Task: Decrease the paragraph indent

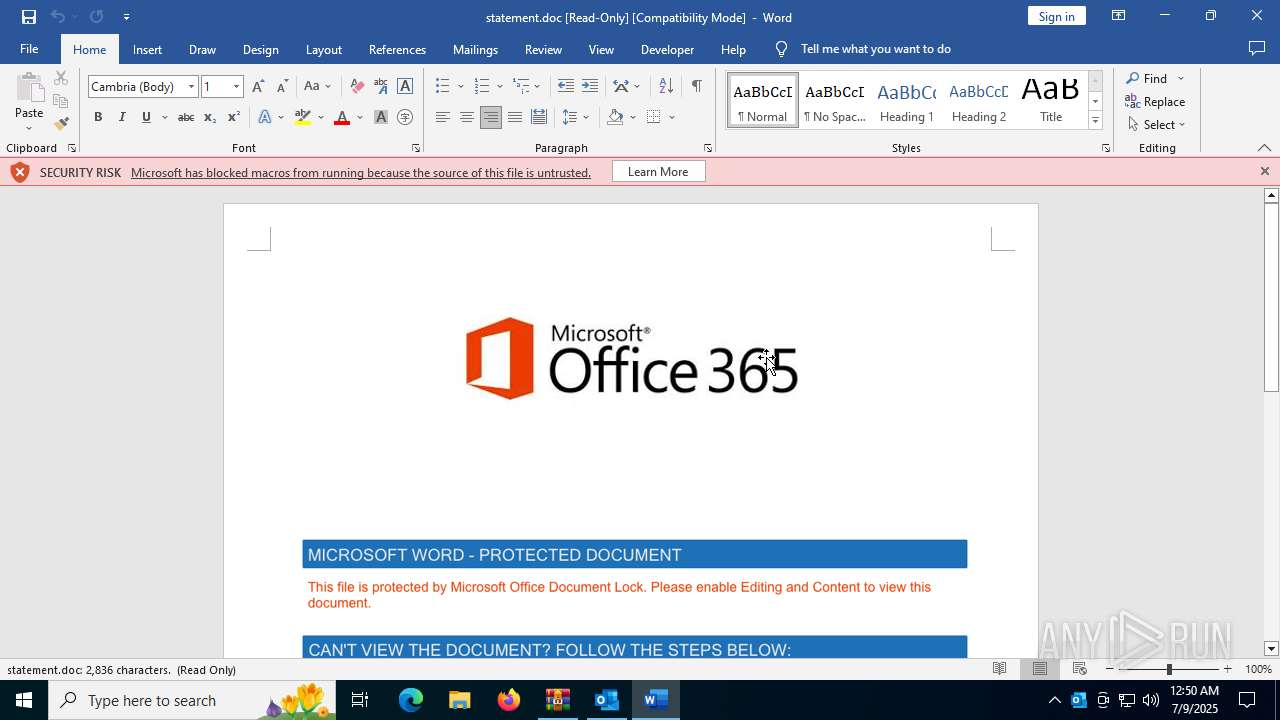Action: pyautogui.click(x=566, y=87)
